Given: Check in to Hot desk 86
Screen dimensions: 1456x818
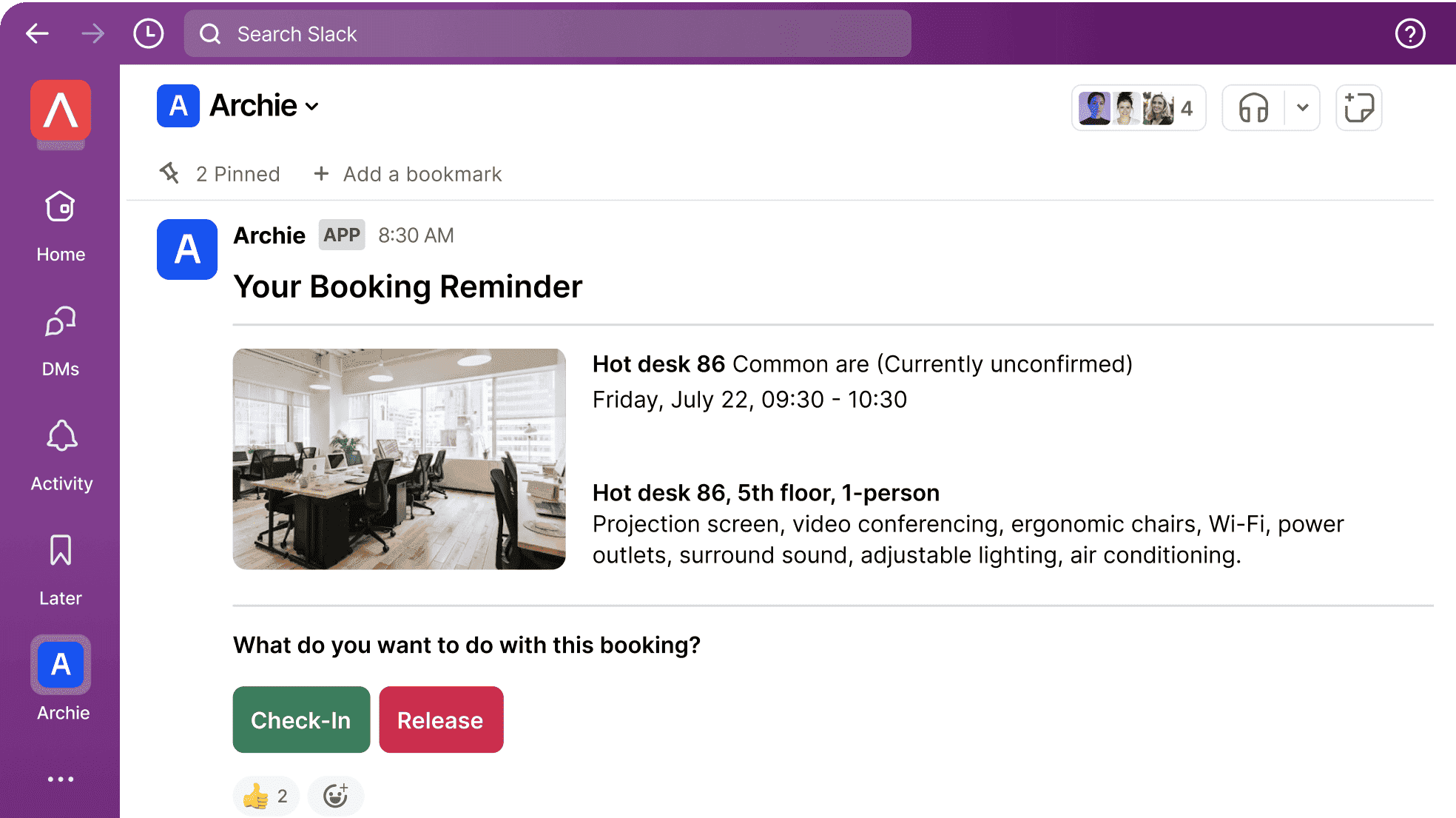Looking at the screenshot, I should point(300,720).
